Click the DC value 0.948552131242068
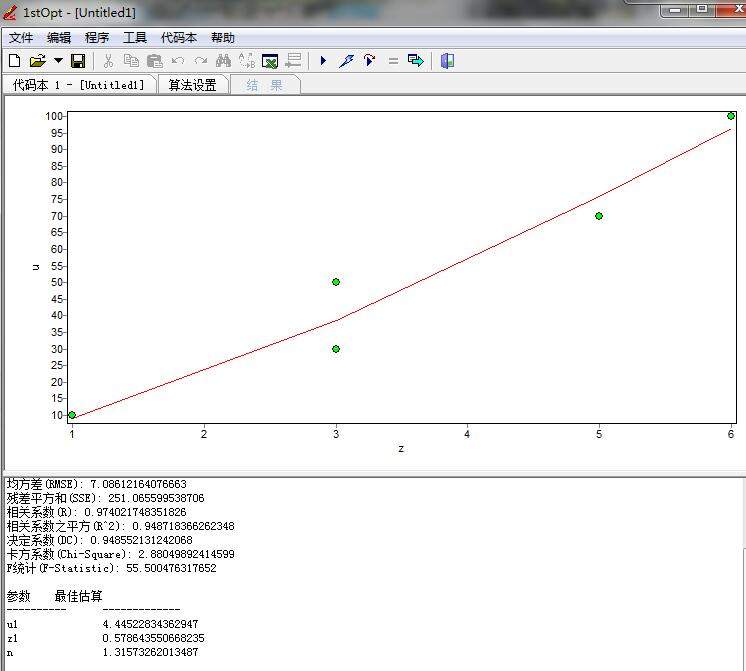 tap(141, 540)
